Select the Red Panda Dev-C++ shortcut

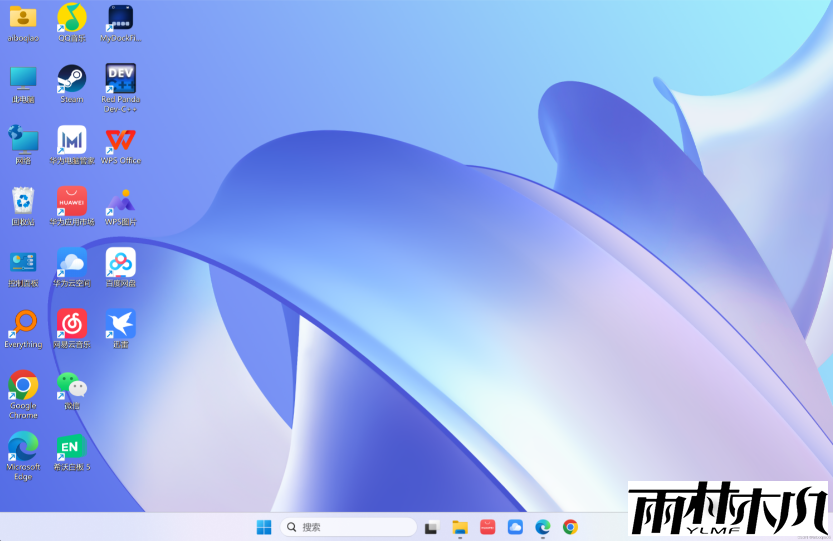[x=121, y=79]
